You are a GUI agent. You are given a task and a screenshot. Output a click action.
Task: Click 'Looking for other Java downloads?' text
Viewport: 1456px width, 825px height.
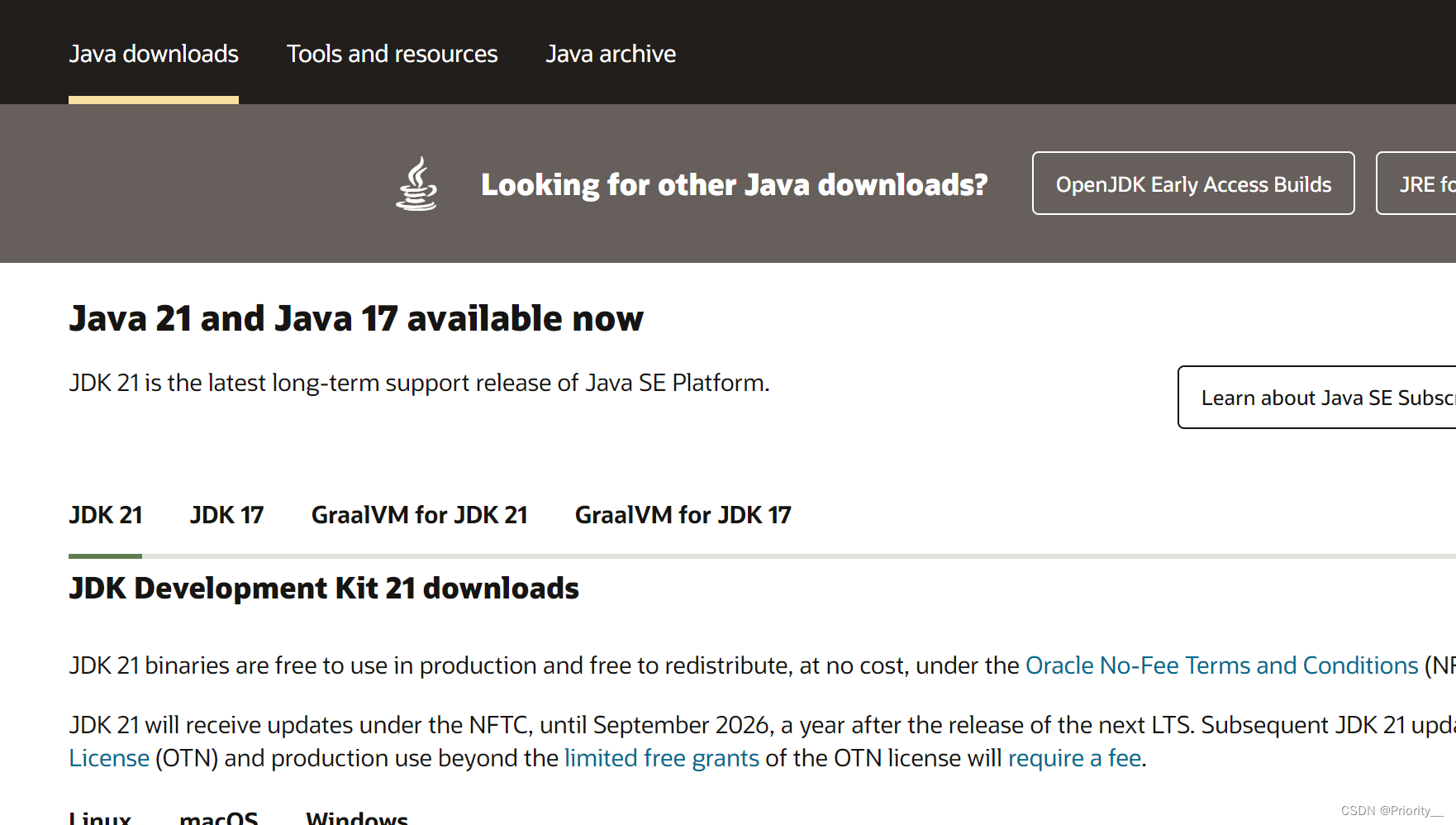735,184
